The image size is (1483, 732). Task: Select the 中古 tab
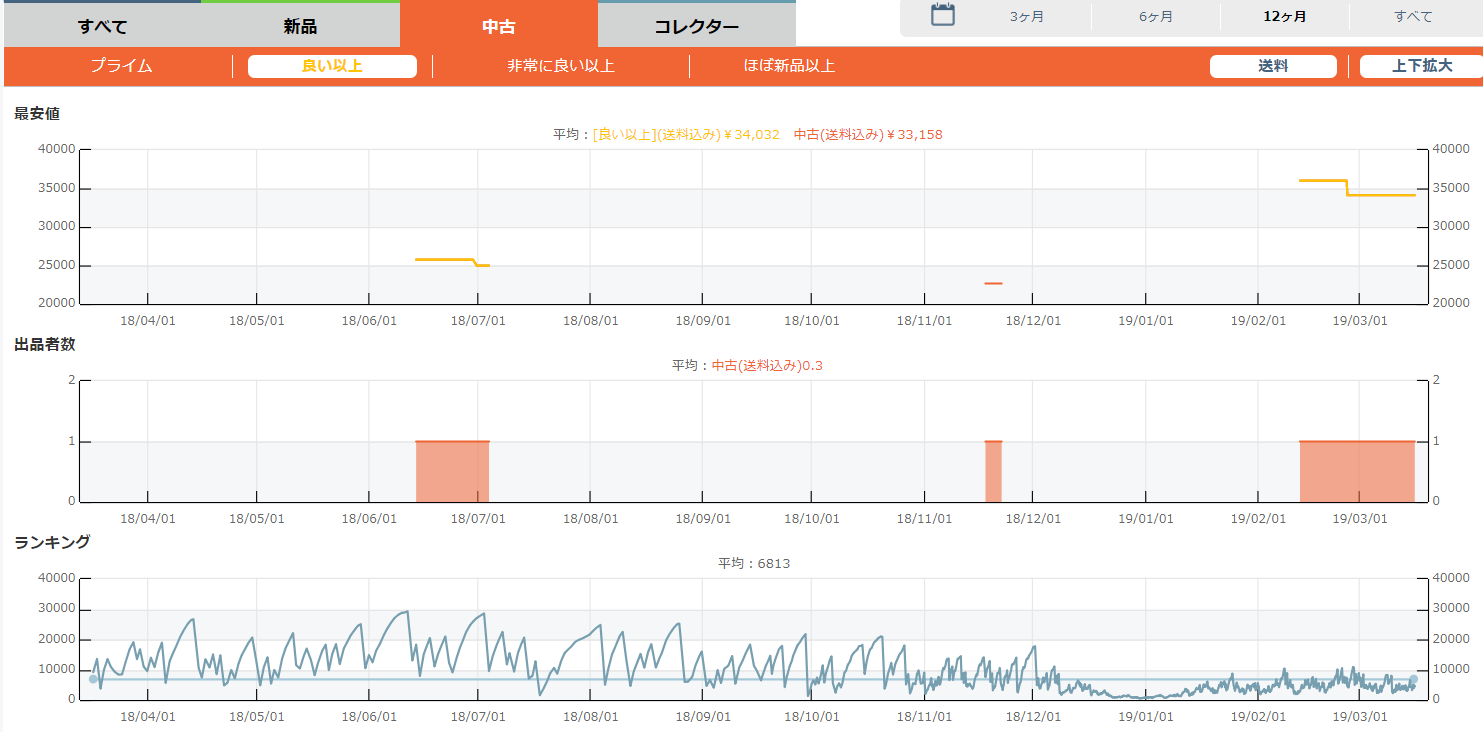(498, 26)
